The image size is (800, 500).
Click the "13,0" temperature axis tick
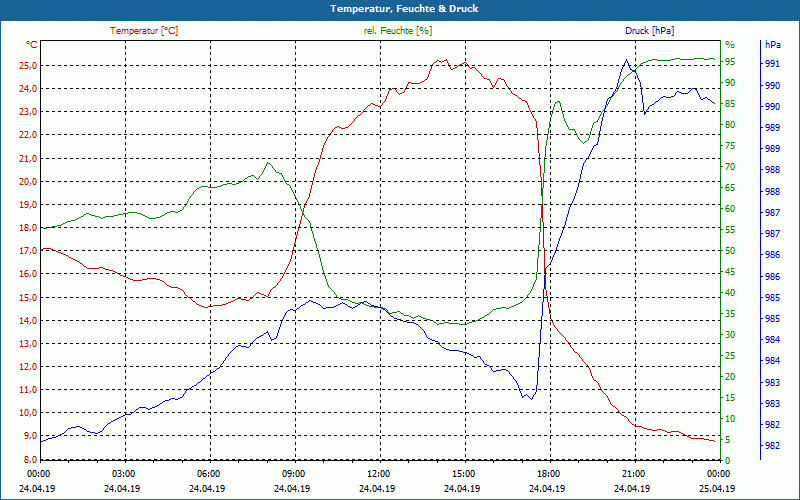point(28,343)
